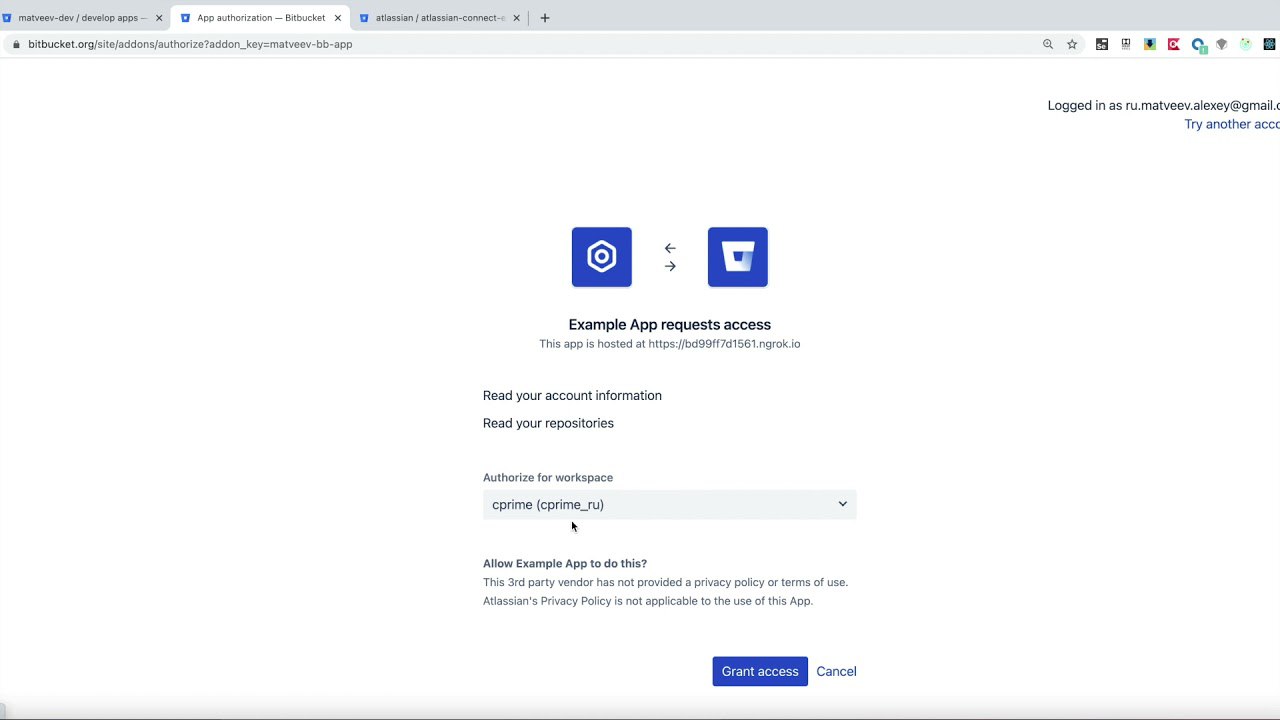The width and height of the screenshot is (1280, 720).
Task: Click the address bar URL
Action: point(190,44)
